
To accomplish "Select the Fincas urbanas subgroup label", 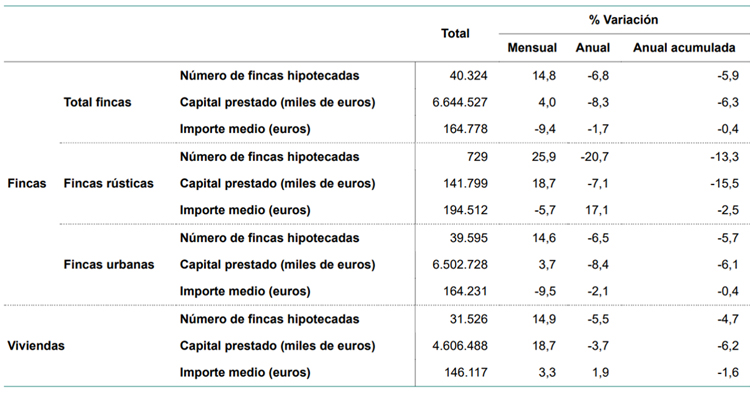I will pyautogui.click(x=109, y=265).
